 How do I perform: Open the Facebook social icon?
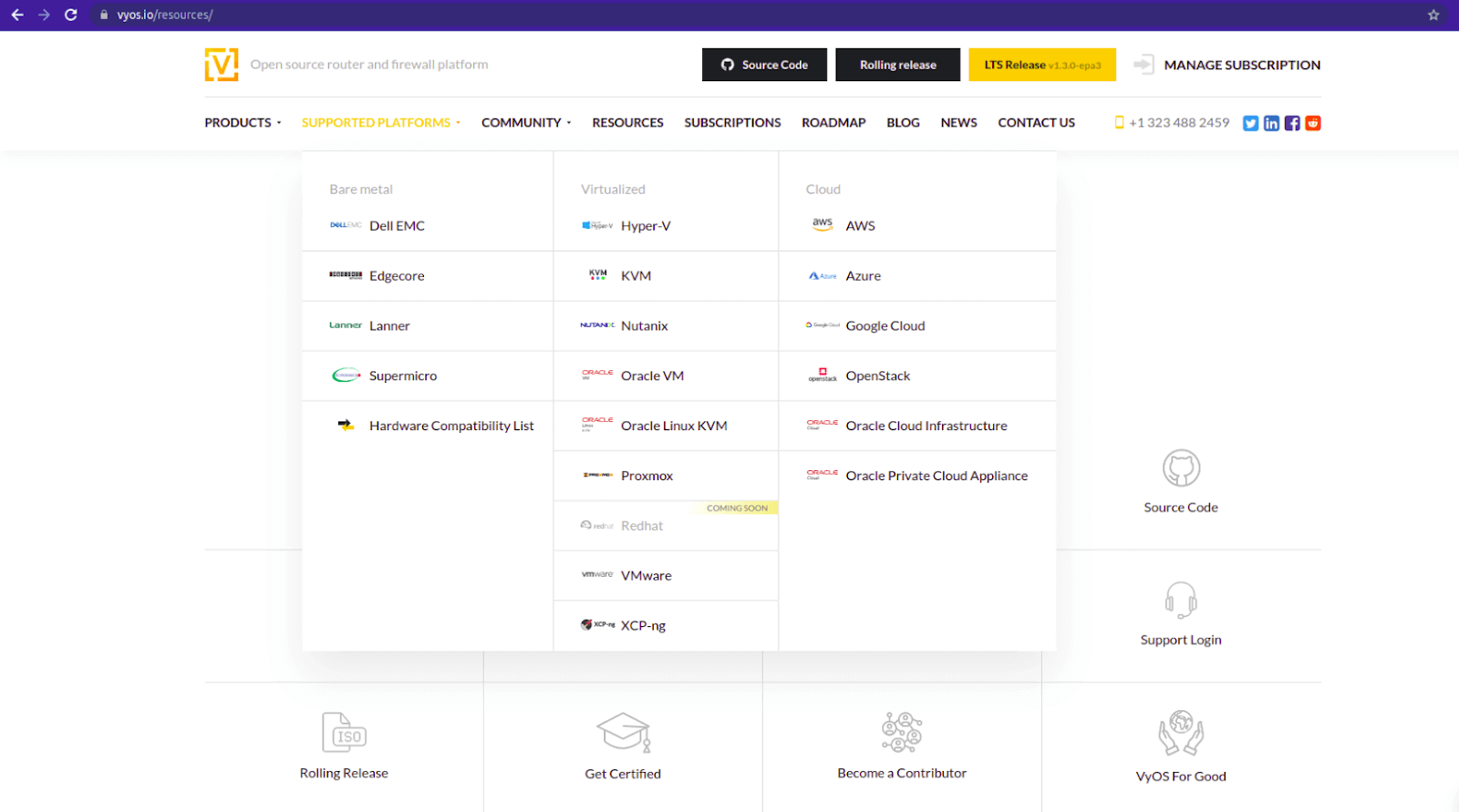[1292, 123]
